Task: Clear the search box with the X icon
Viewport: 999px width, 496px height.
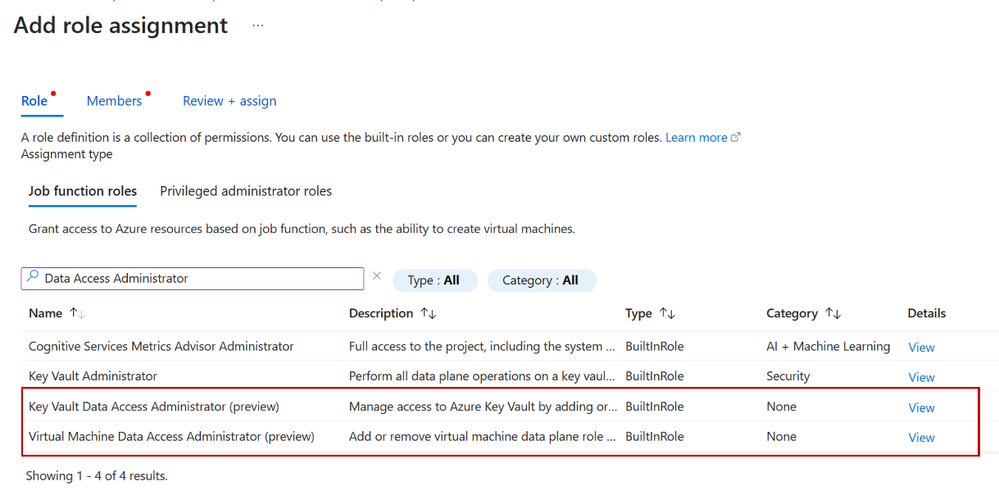Action: coord(377,277)
